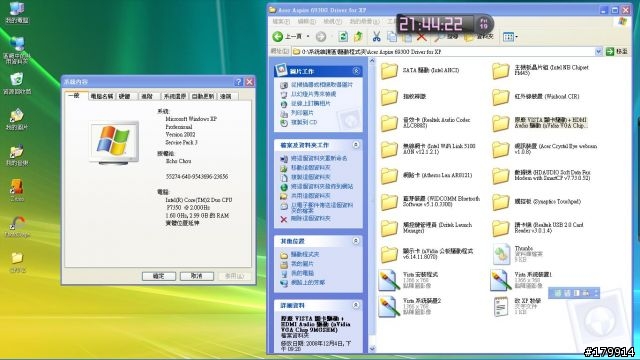Screen dimensions: 640x360
Task: Click the Go (移至) button beside address bar
Action: (617, 51)
